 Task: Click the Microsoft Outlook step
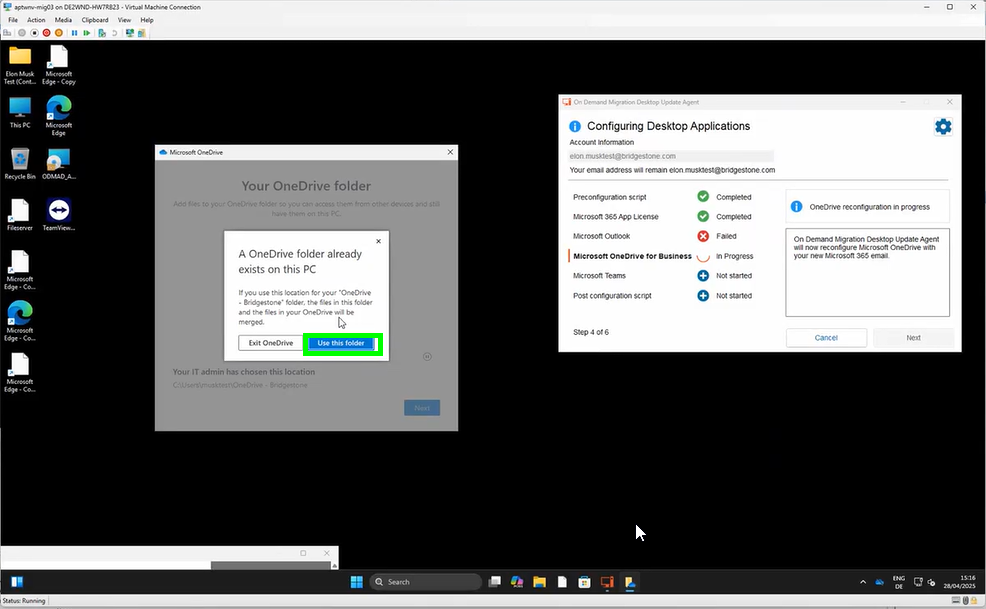601,236
